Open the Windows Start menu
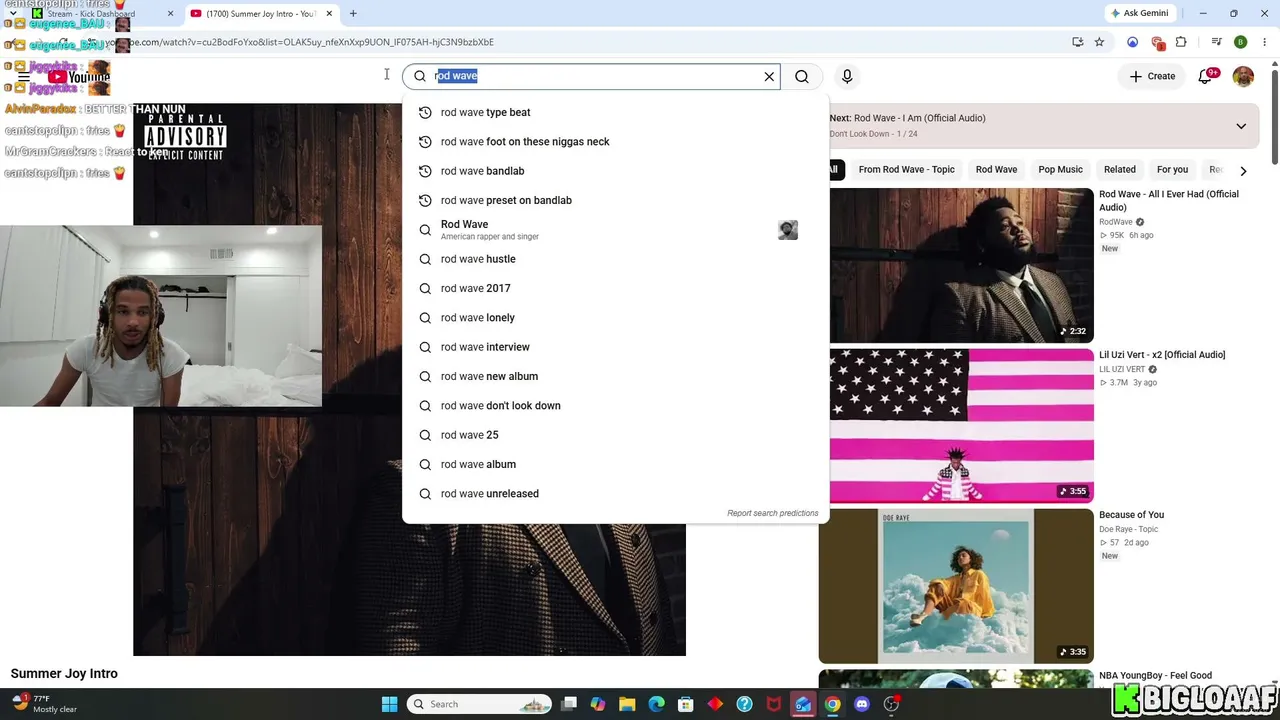Image resolution: width=1280 pixels, height=720 pixels. click(x=390, y=704)
